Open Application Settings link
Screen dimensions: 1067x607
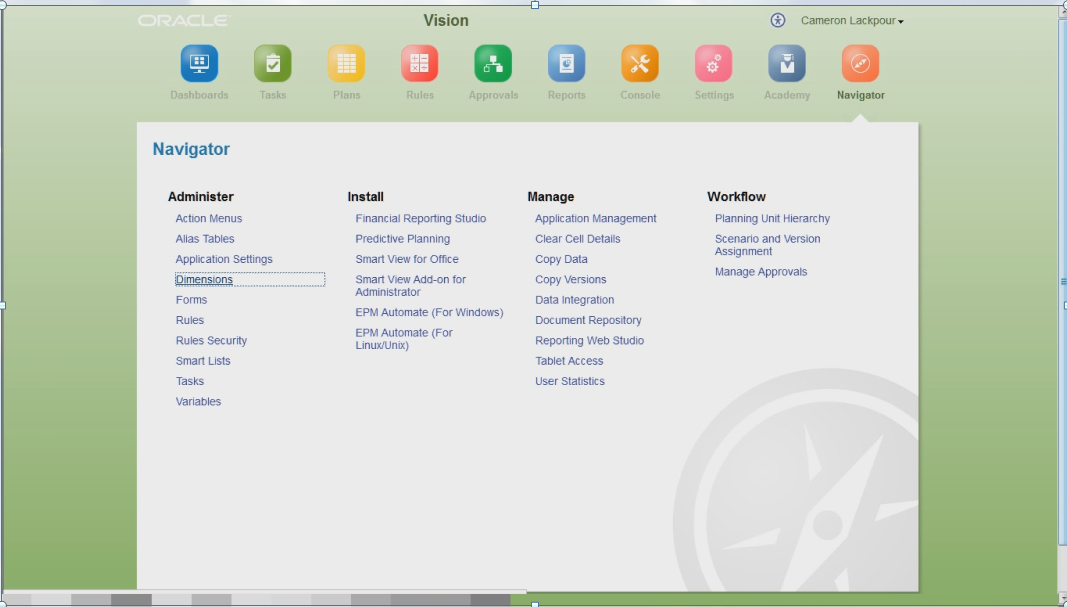[x=224, y=259]
